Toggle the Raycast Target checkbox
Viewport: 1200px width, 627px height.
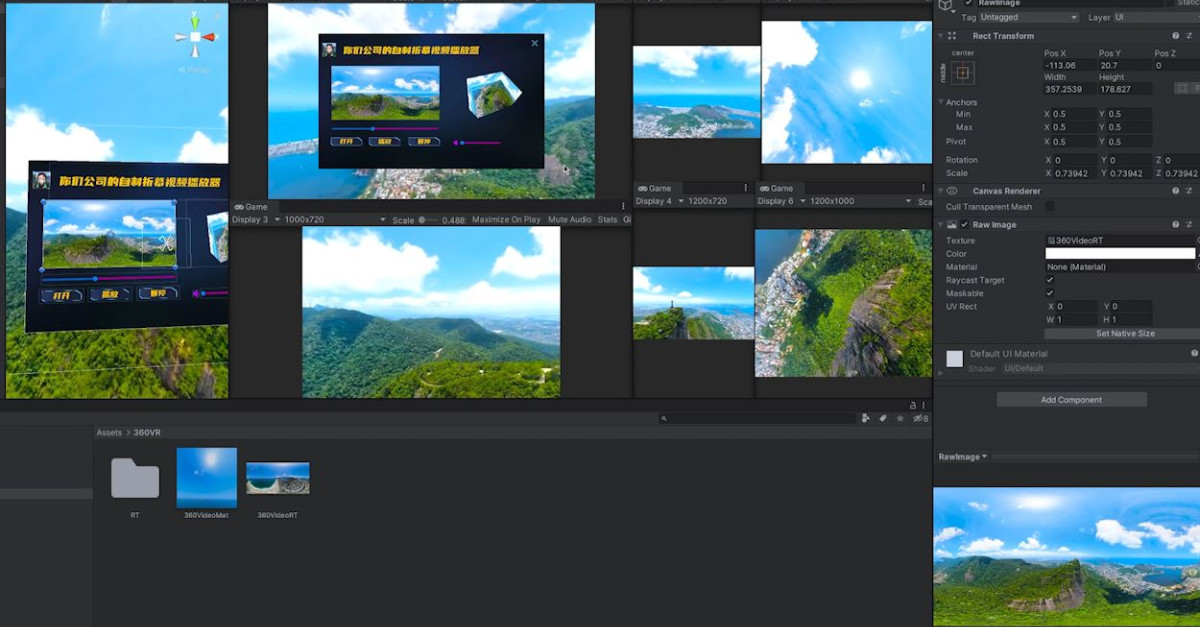click(x=1049, y=281)
